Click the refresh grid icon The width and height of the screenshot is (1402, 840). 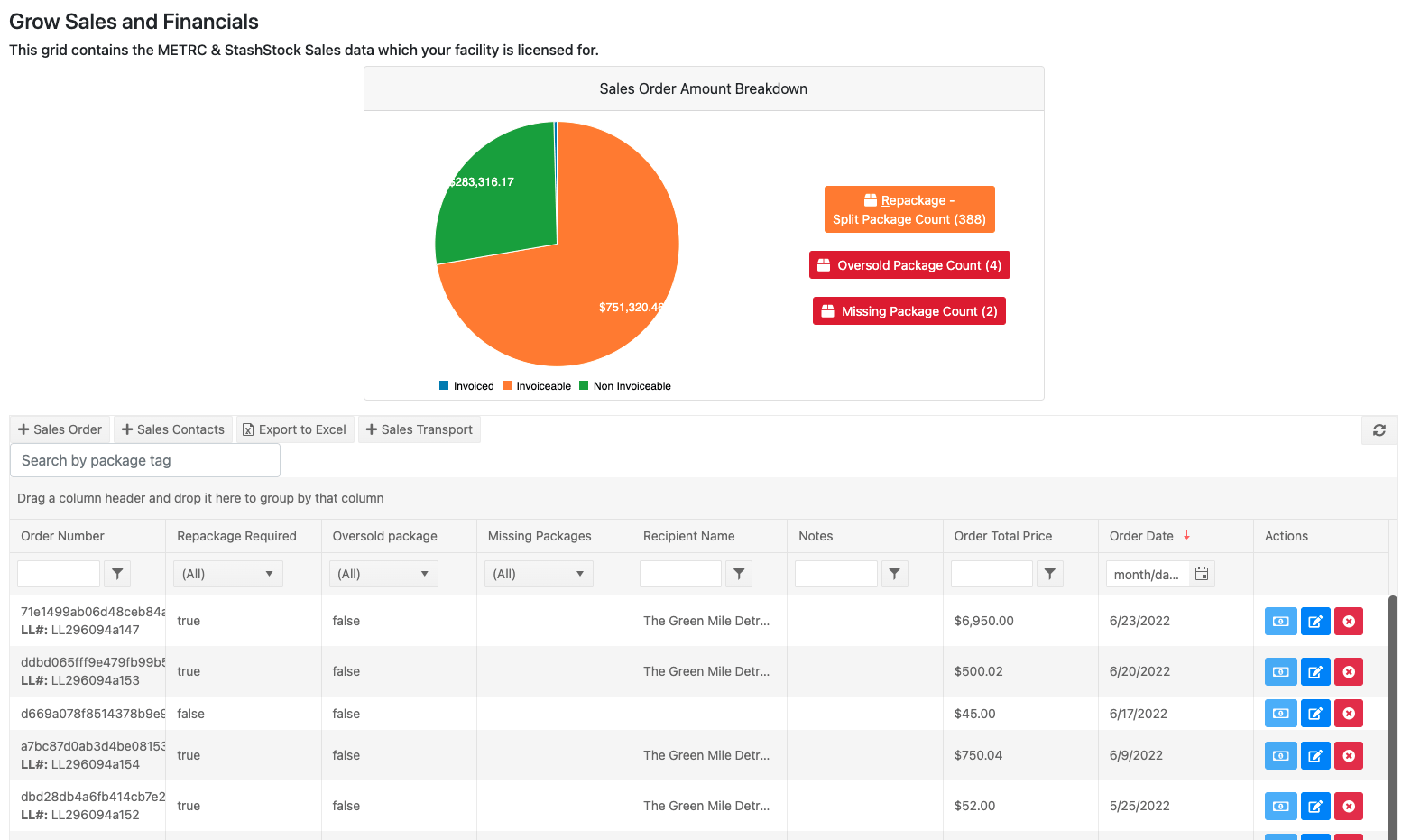pyautogui.click(x=1379, y=430)
